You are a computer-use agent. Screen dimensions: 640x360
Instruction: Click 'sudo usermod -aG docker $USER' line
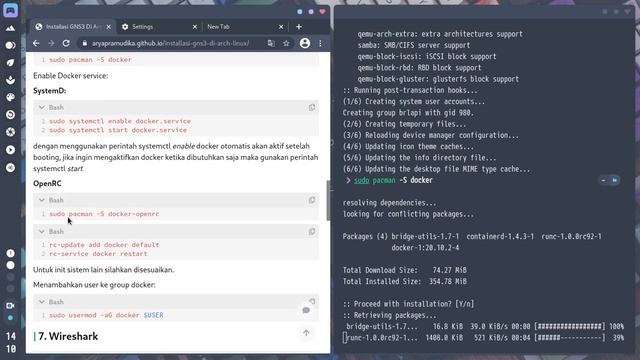pyautogui.click(x=106, y=315)
